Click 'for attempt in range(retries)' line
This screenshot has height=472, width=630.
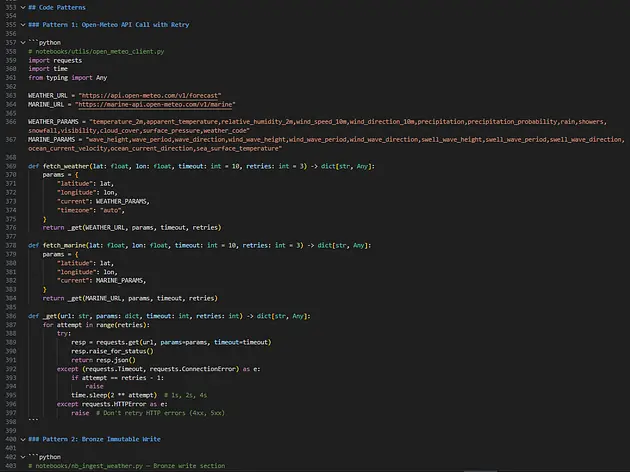coord(96,325)
